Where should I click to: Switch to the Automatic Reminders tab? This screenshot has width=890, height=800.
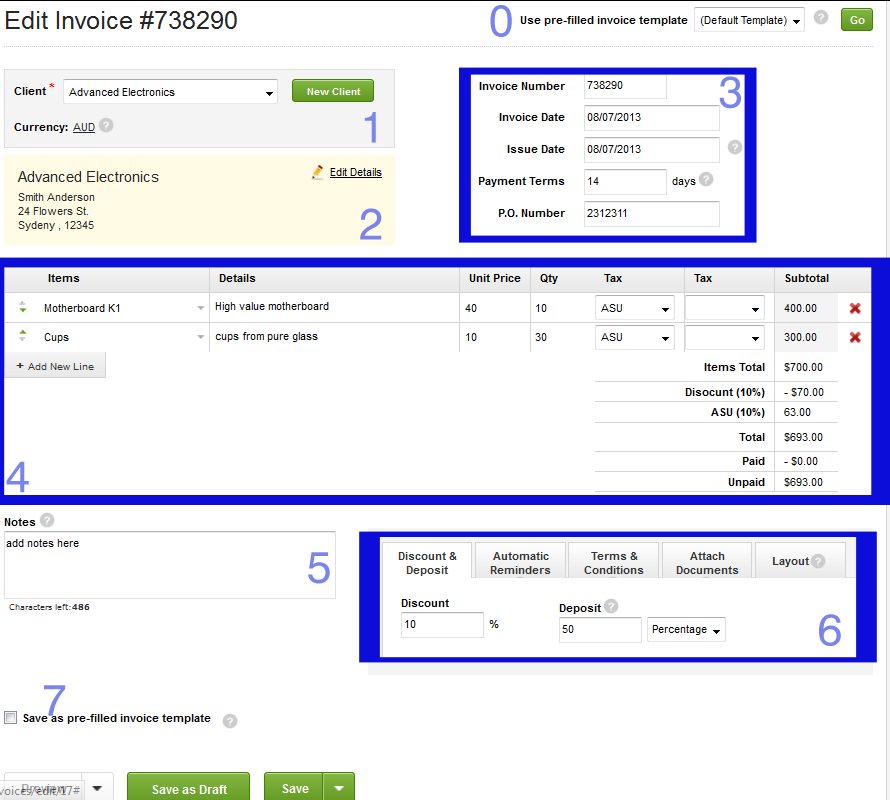pyautogui.click(x=520, y=563)
